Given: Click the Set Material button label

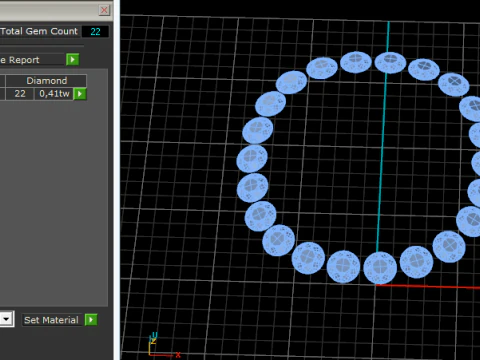Looking at the screenshot, I should 51,320.
